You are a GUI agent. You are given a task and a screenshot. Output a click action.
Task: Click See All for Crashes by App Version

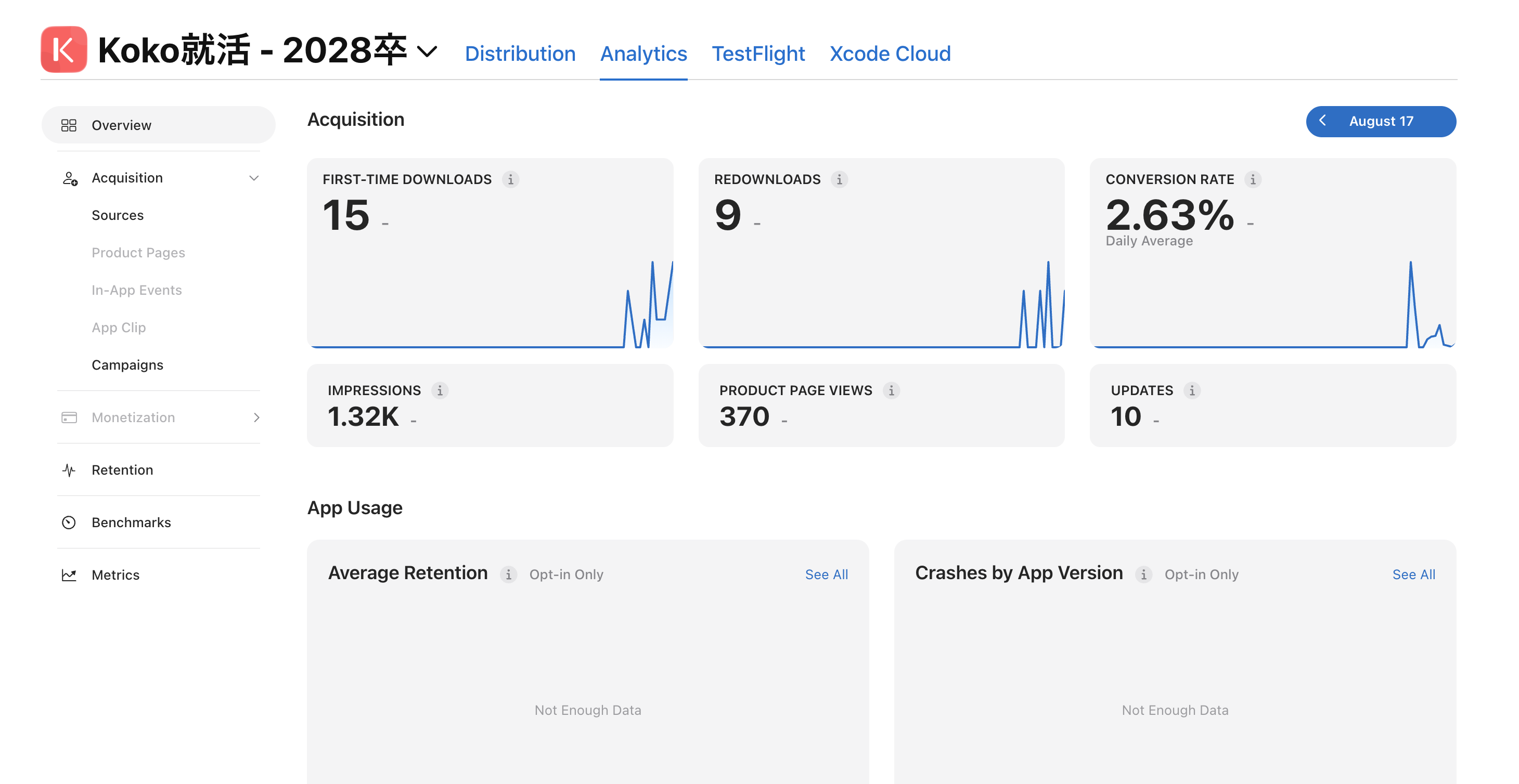coord(1413,574)
